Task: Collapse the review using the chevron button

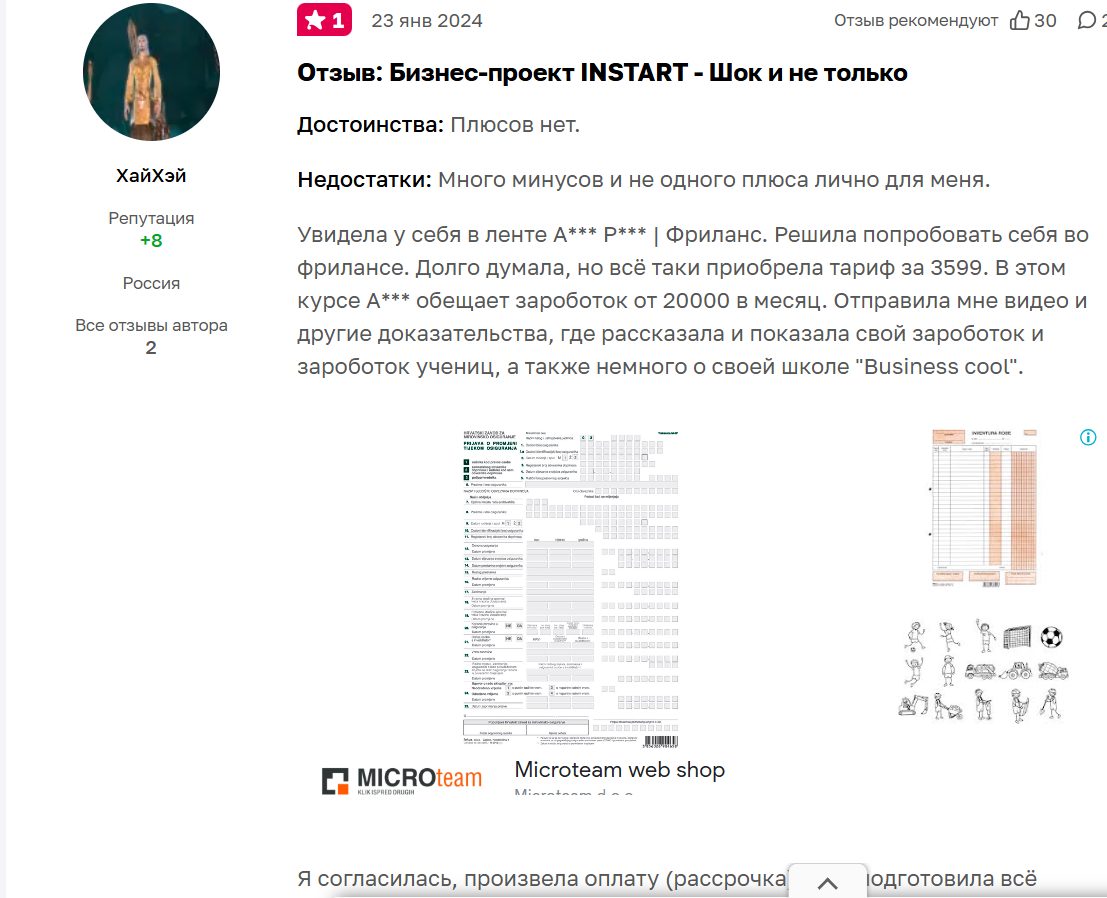Action: click(x=826, y=884)
